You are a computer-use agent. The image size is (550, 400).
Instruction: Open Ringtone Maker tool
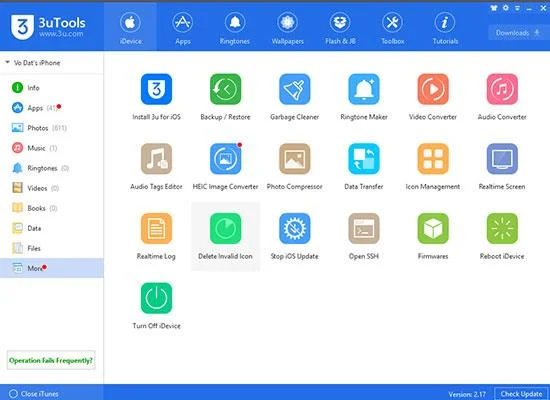(x=364, y=89)
